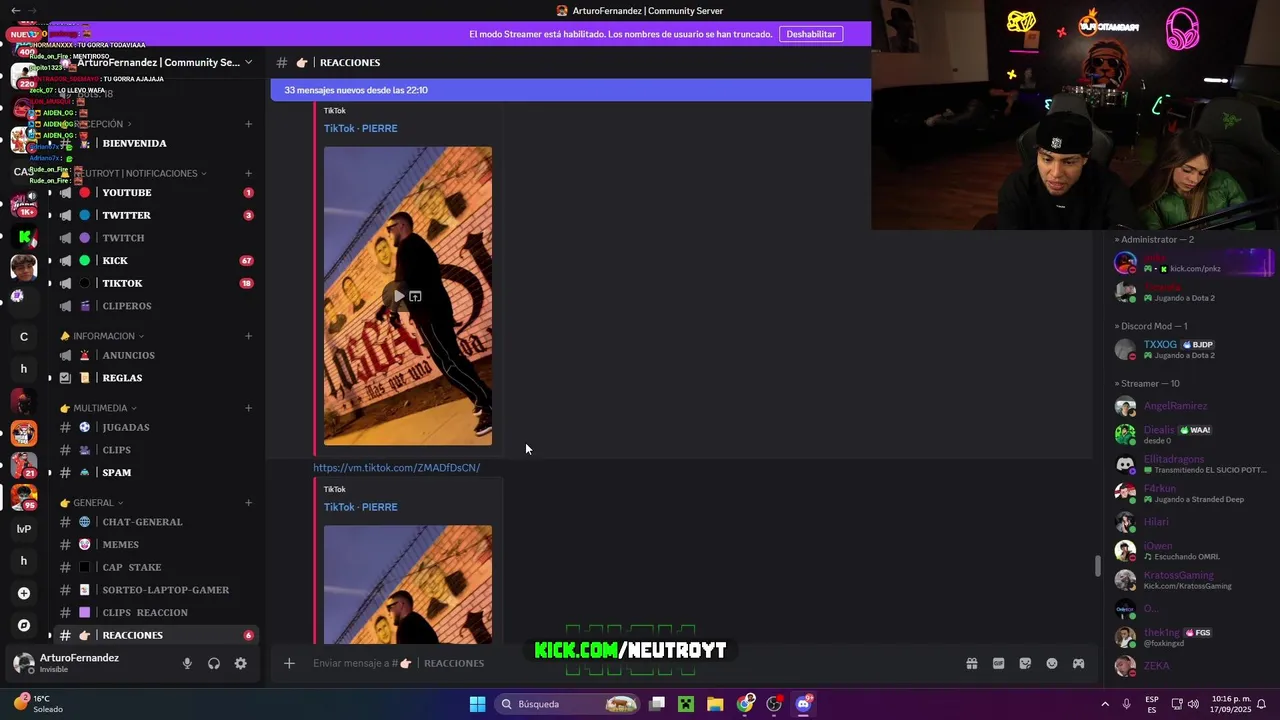Open Discord user settings gear

click(x=240, y=663)
